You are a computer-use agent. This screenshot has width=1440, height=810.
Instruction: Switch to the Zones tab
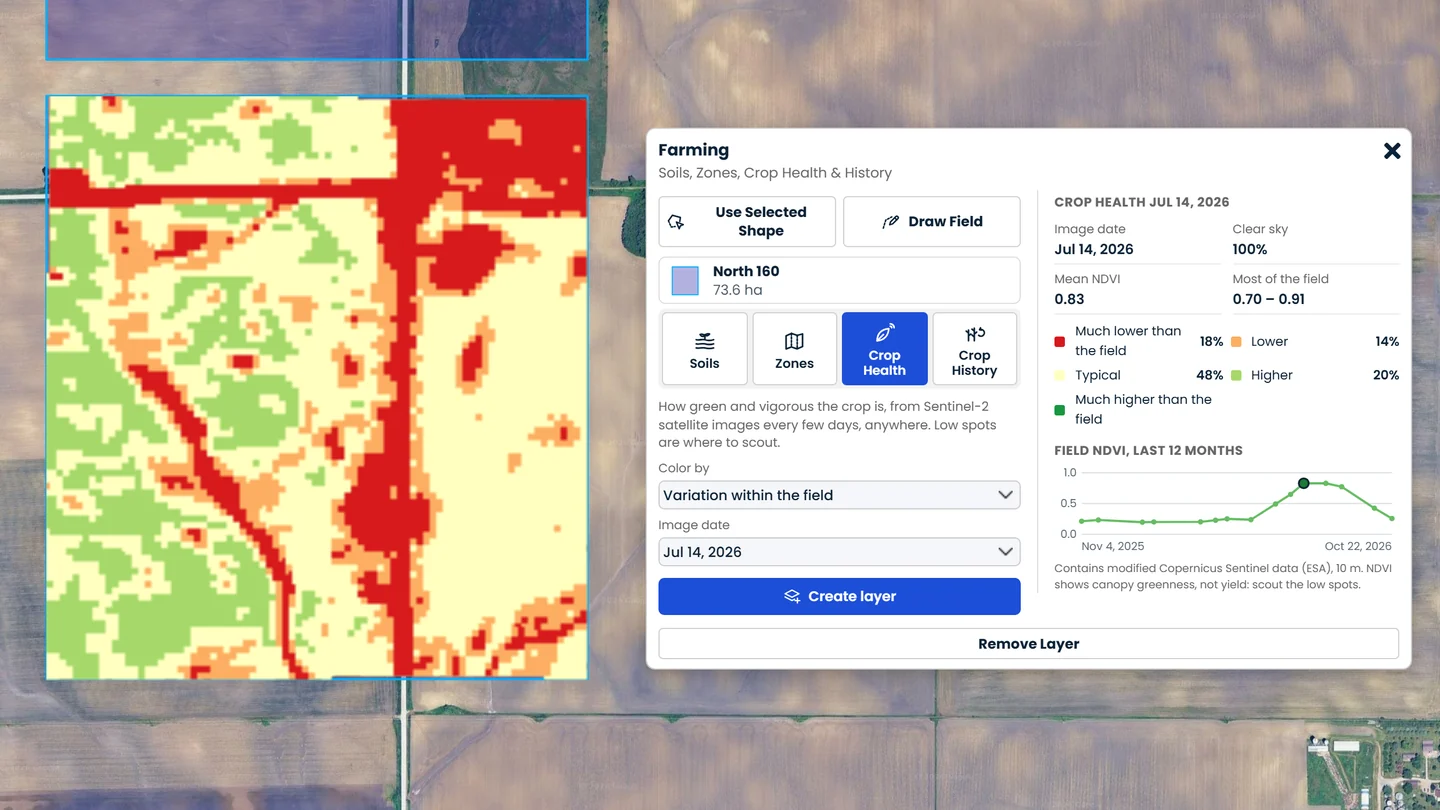[794, 349]
